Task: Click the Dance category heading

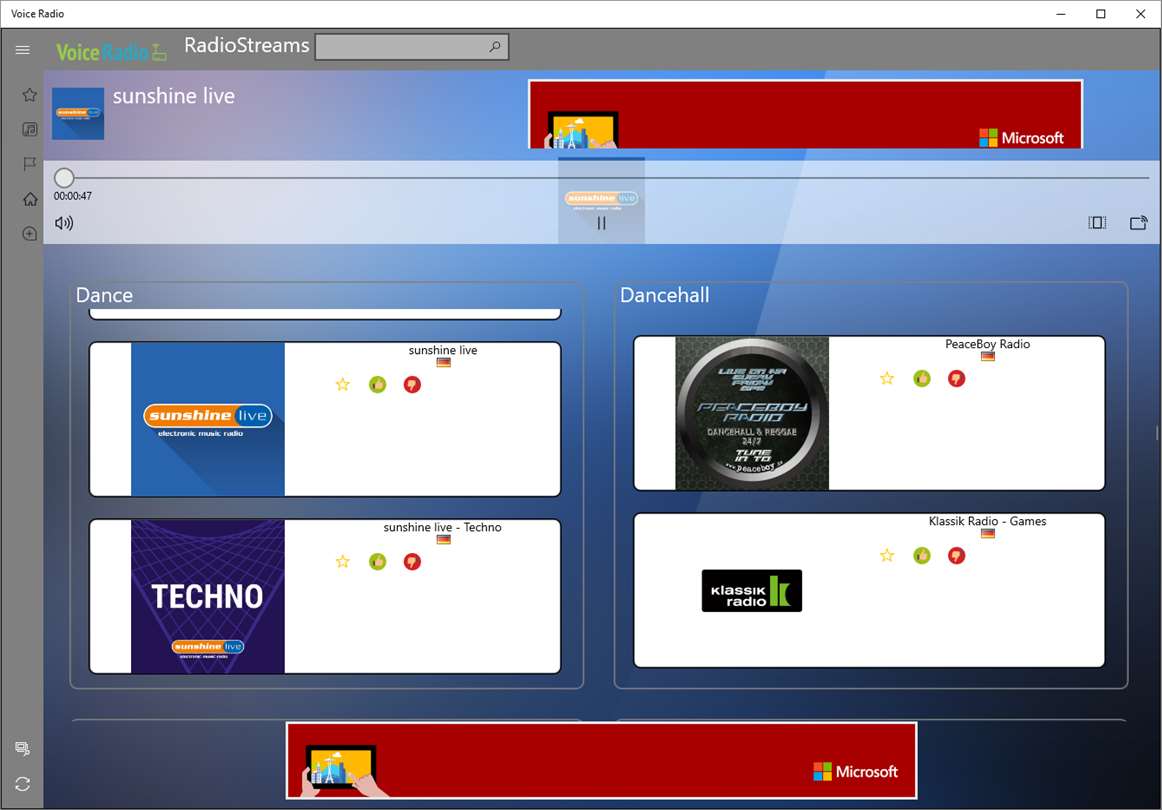Action: click(x=104, y=295)
